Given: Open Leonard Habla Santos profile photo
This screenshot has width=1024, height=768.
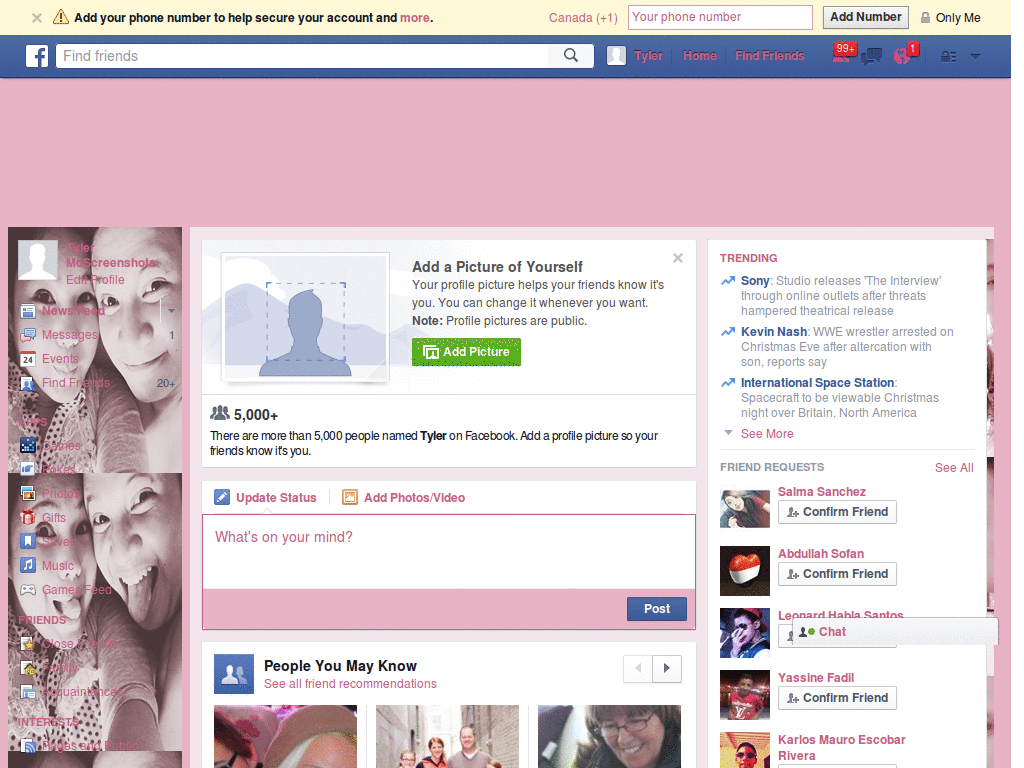Looking at the screenshot, I should coord(744,633).
